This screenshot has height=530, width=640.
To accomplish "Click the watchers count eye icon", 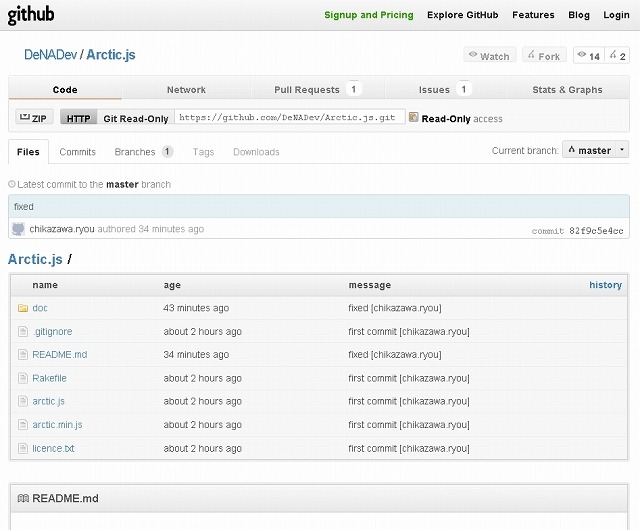I will point(581,56).
